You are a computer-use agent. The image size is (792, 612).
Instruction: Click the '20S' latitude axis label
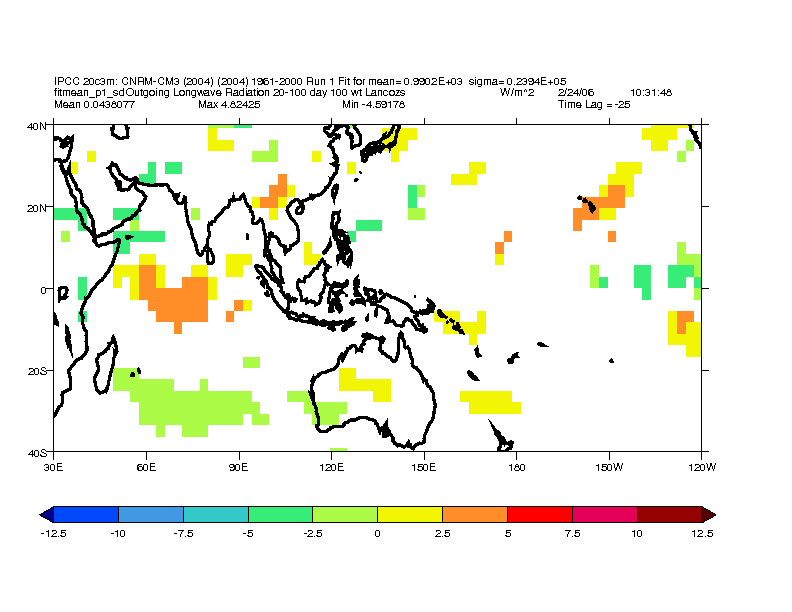point(37,372)
